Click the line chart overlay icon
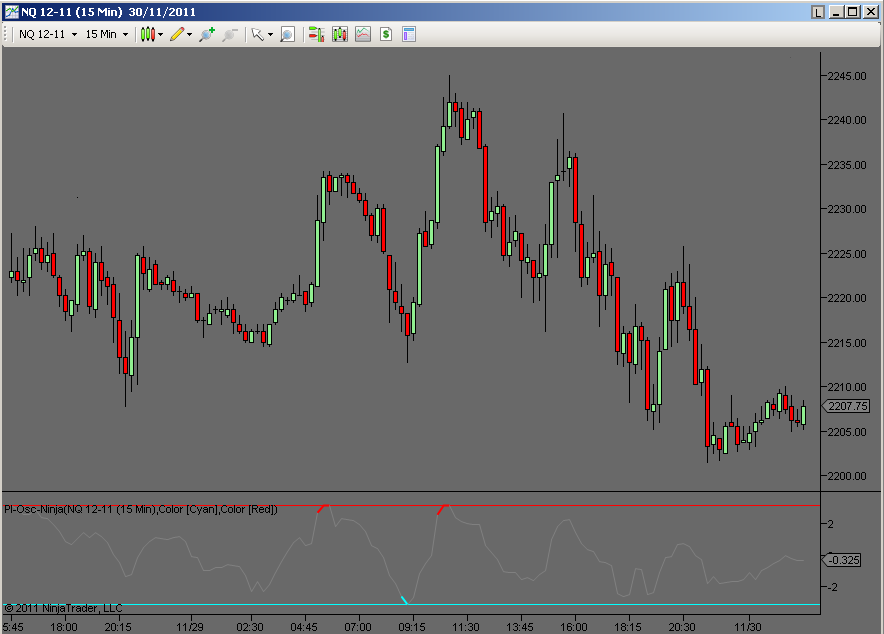 click(x=362, y=34)
